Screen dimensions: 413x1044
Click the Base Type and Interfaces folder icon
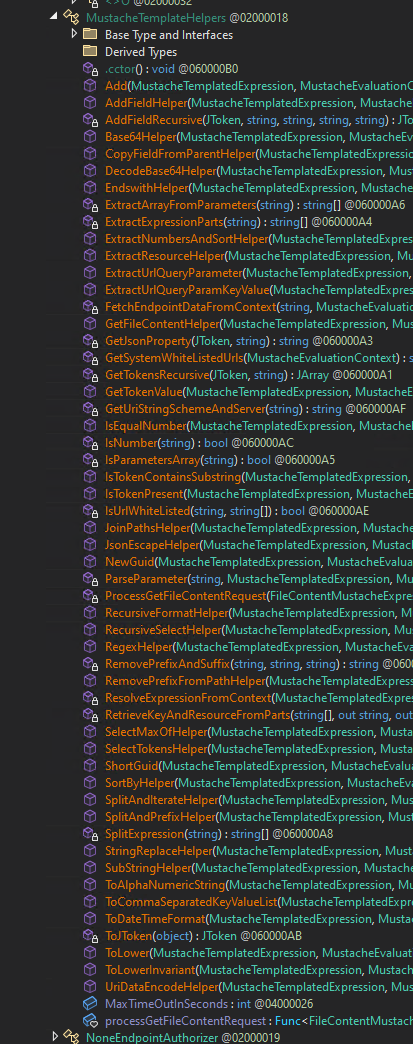90,35
